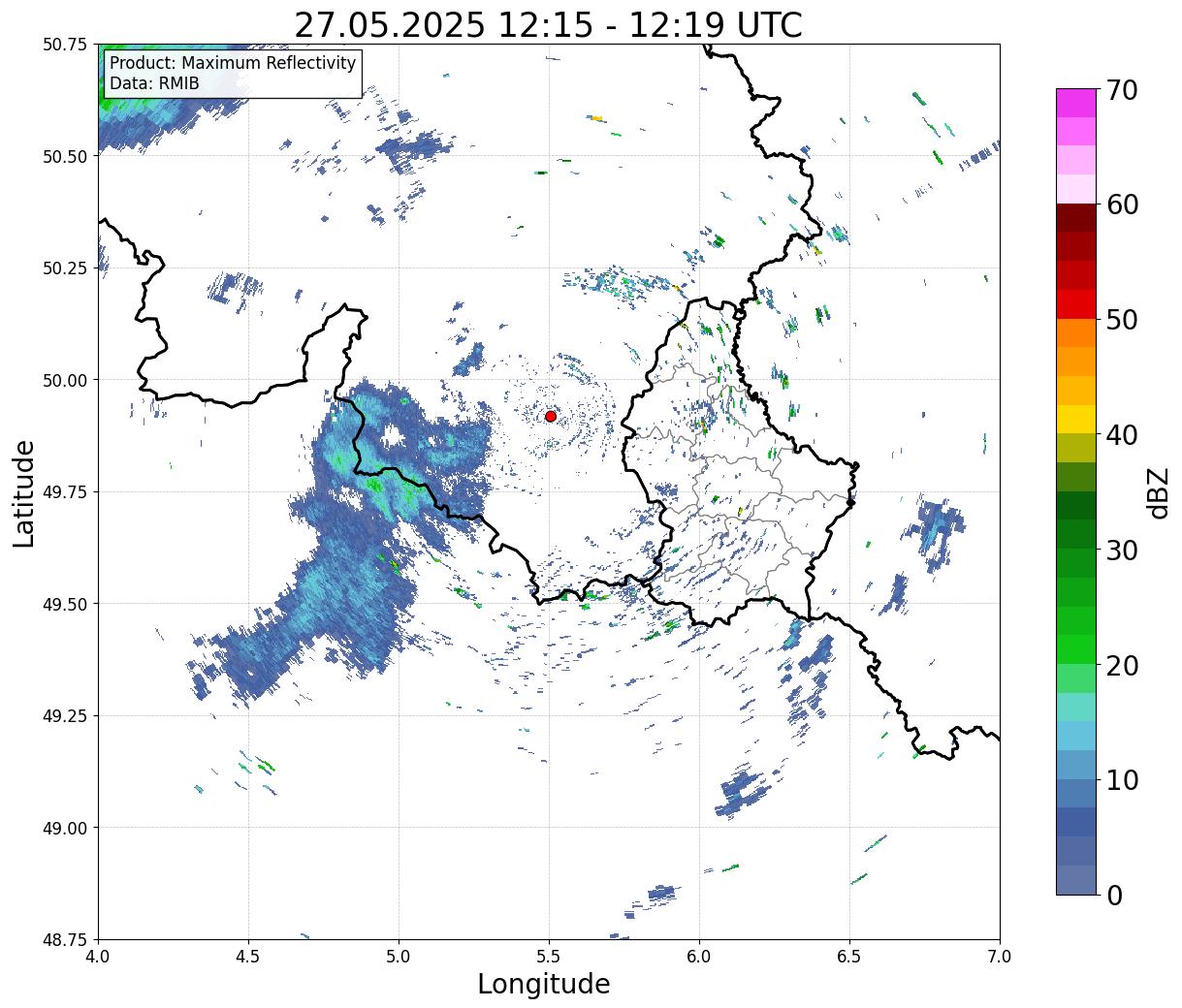Pick the bright yellow colorbar segment above 40
The image size is (1182, 1008).
(1076, 420)
